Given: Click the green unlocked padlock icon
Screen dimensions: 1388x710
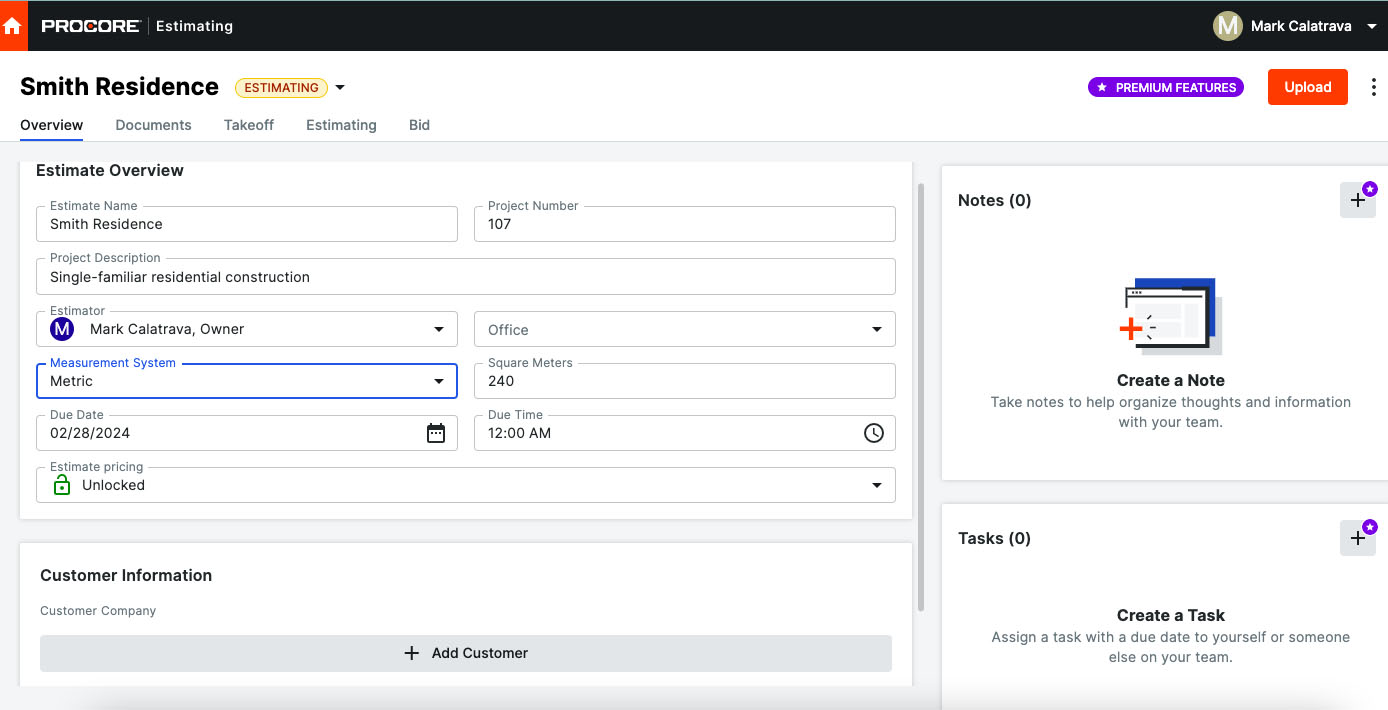Looking at the screenshot, I should click(62, 485).
